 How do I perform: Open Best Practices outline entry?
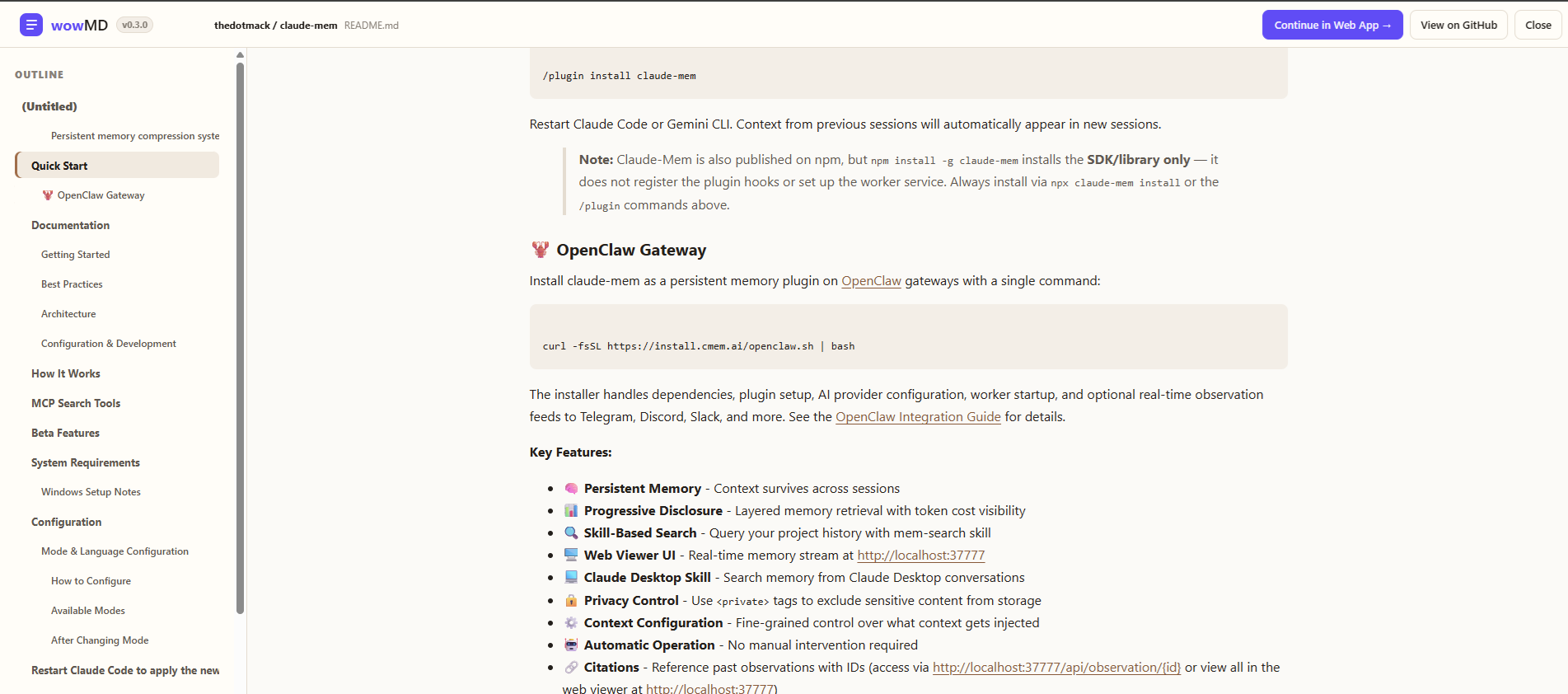tap(72, 284)
